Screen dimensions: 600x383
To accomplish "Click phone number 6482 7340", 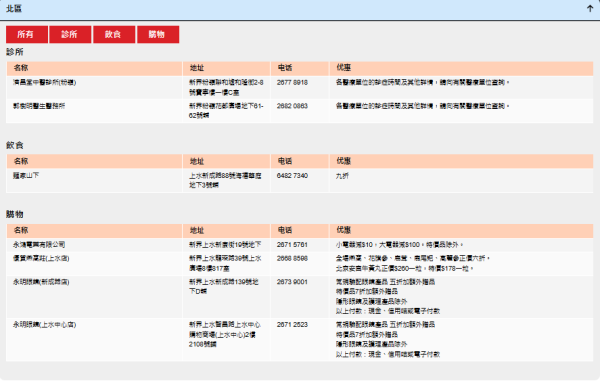I will tap(292, 176).
